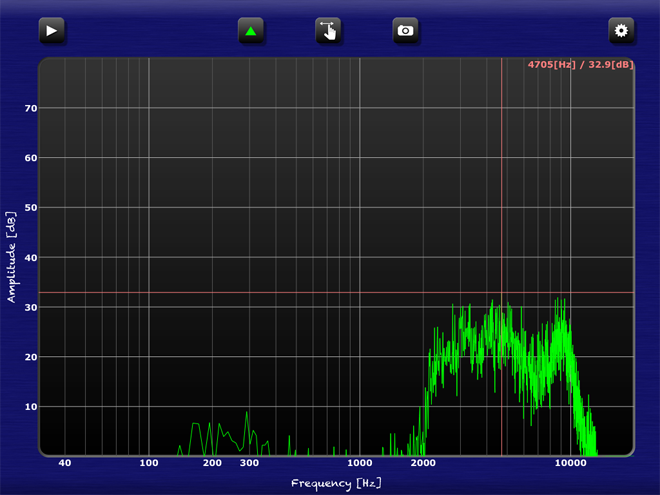Image resolution: width=660 pixels, height=495 pixels.
Task: Click the 10000 frequency axis label
Action: pyautogui.click(x=570, y=463)
